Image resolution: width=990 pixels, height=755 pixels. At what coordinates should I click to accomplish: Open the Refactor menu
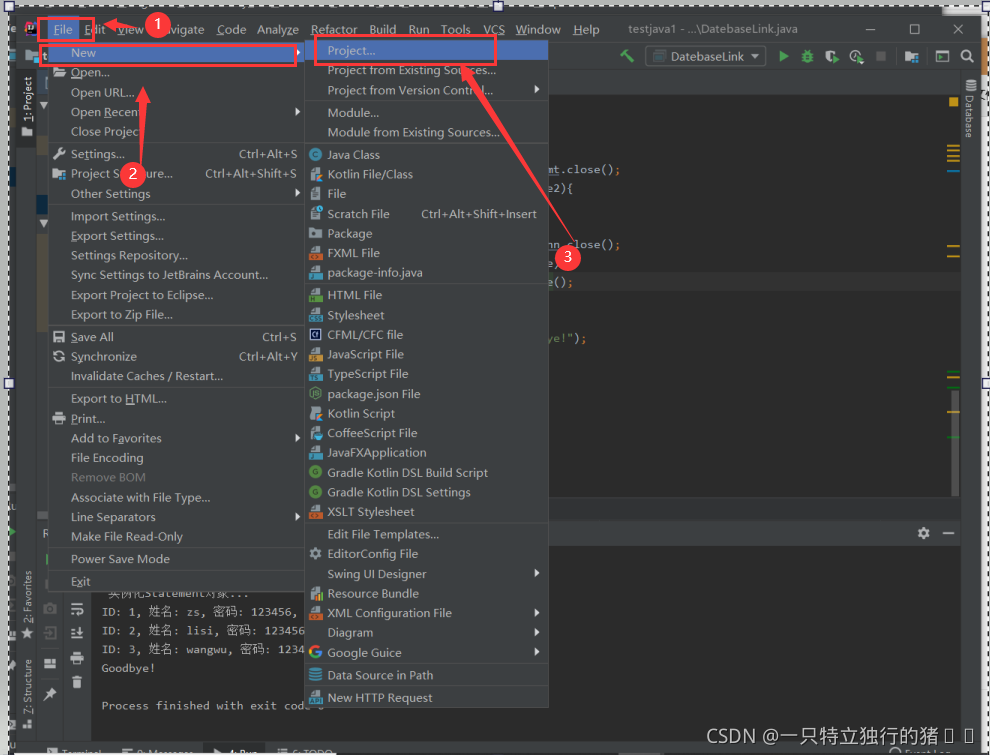tap(334, 30)
